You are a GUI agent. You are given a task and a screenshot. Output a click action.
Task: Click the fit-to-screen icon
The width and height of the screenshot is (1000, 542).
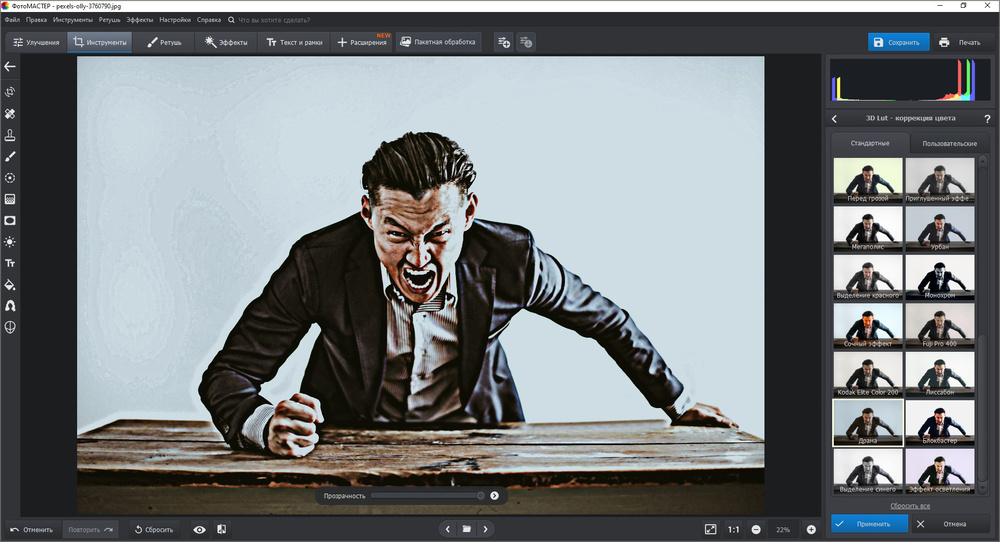(710, 529)
